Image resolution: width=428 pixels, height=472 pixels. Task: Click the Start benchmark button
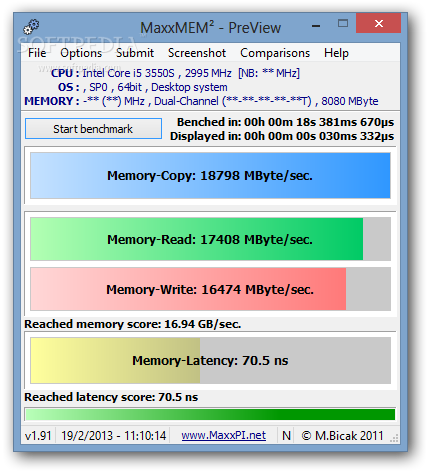tap(93, 129)
